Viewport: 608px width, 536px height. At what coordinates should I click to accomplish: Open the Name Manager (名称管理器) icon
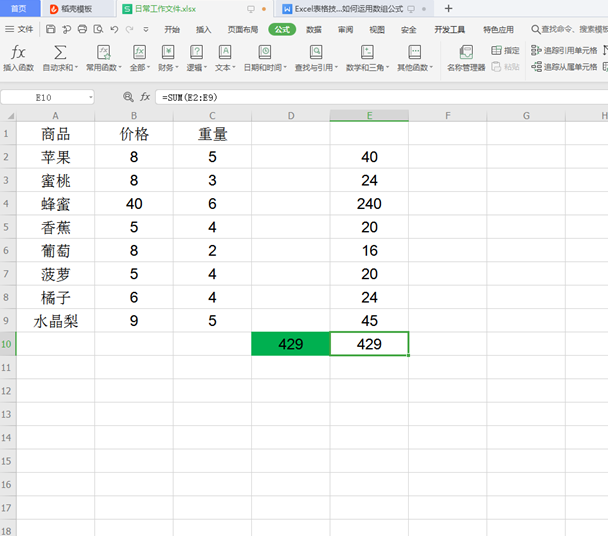[x=466, y=52]
